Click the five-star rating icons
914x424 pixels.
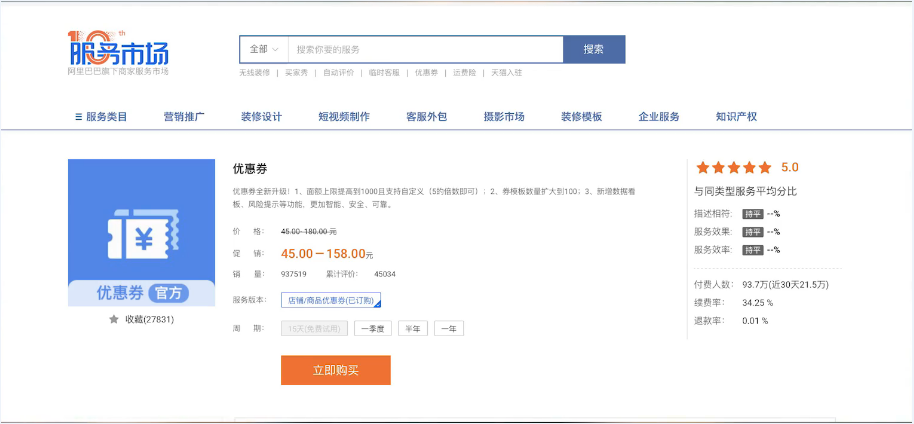click(734, 168)
